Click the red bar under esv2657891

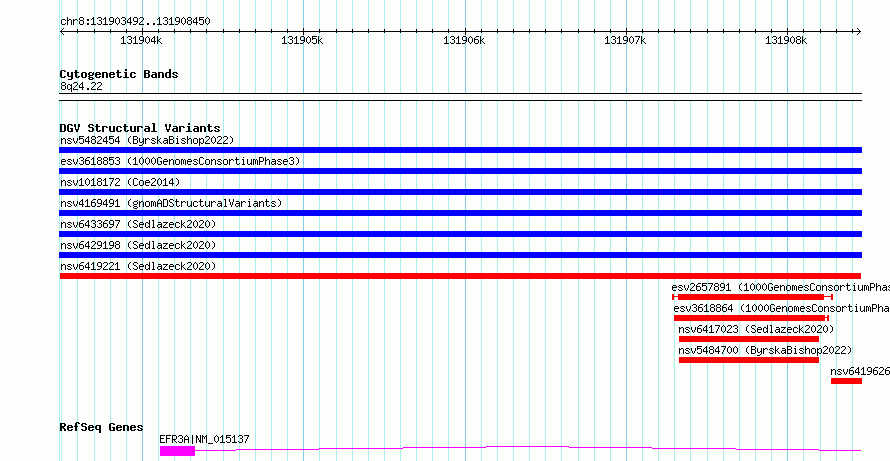click(751, 297)
